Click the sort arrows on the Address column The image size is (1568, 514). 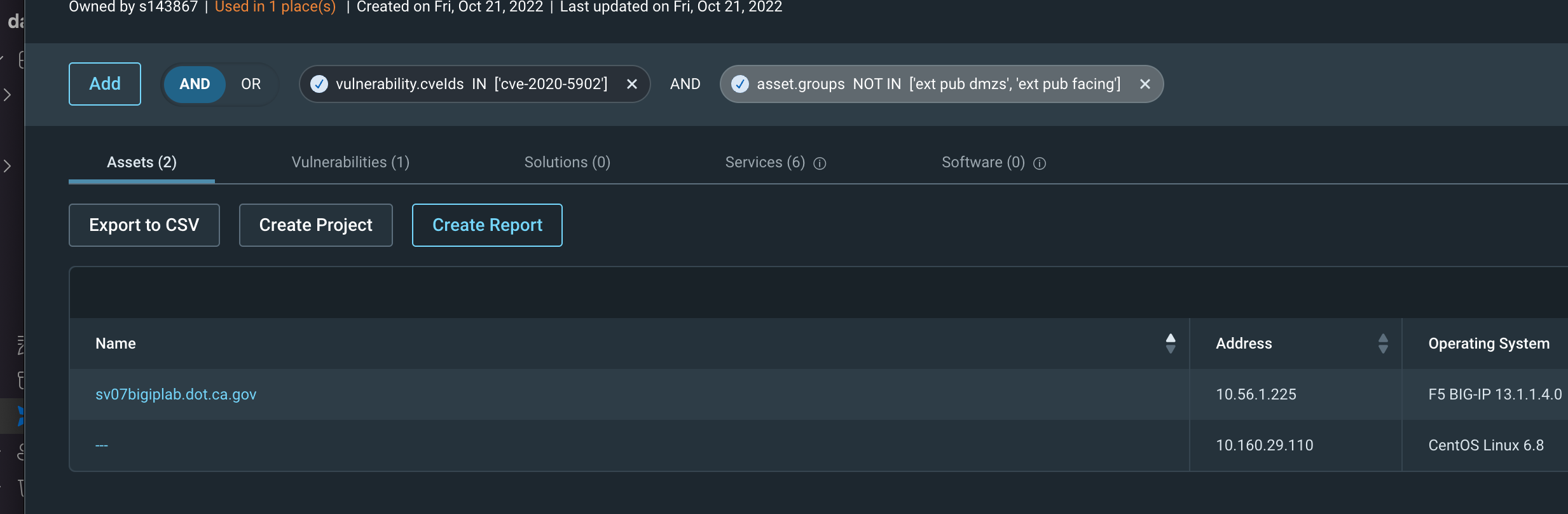(1382, 344)
